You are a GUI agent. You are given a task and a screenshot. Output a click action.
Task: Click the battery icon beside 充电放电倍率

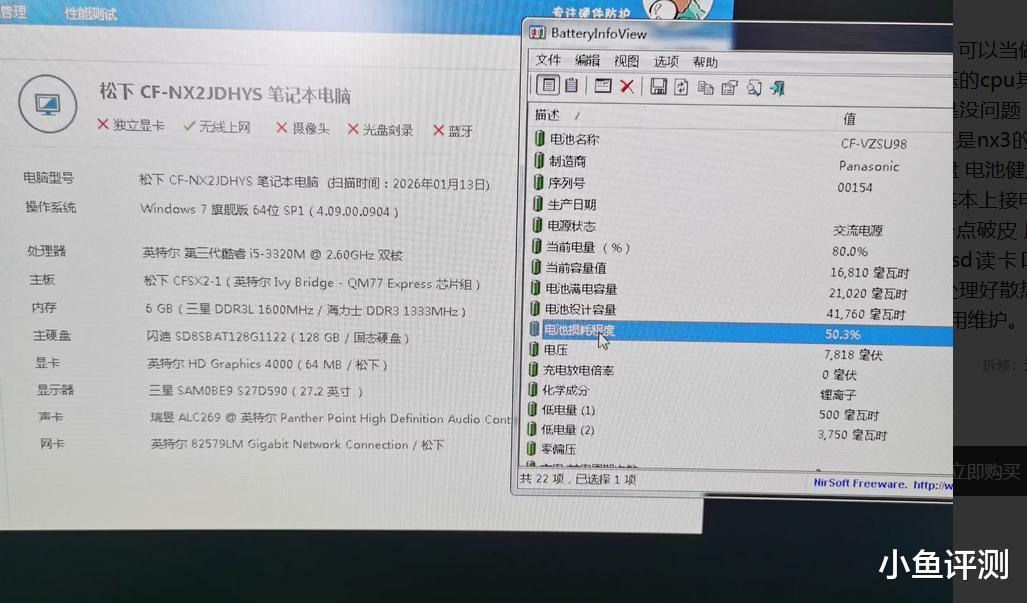pos(532,370)
